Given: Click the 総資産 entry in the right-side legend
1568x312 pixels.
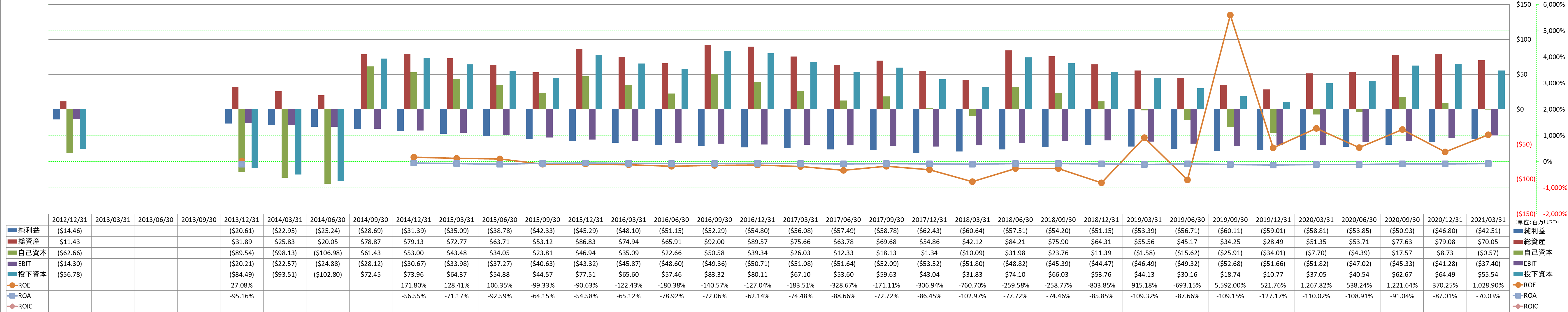Looking at the screenshot, I should point(1529,242).
